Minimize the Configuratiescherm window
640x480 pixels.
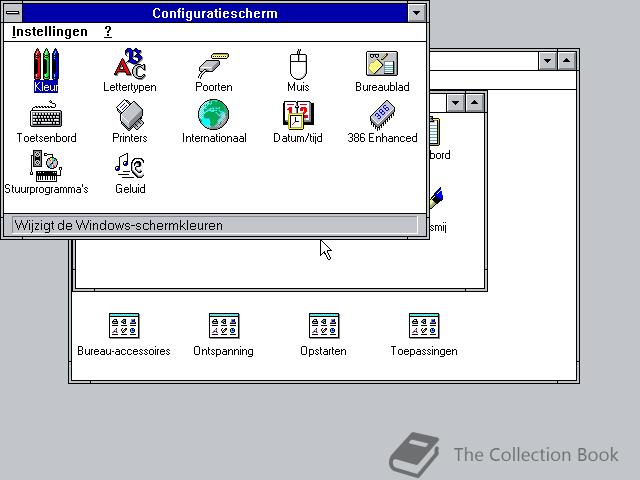pyautogui.click(x=417, y=13)
